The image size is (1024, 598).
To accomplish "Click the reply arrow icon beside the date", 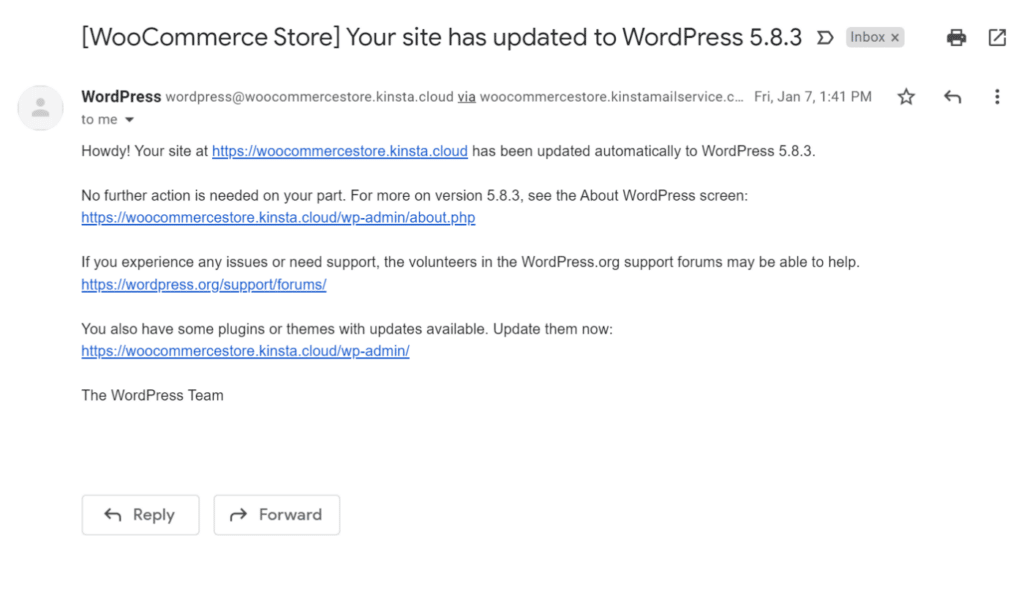I will [x=952, y=97].
